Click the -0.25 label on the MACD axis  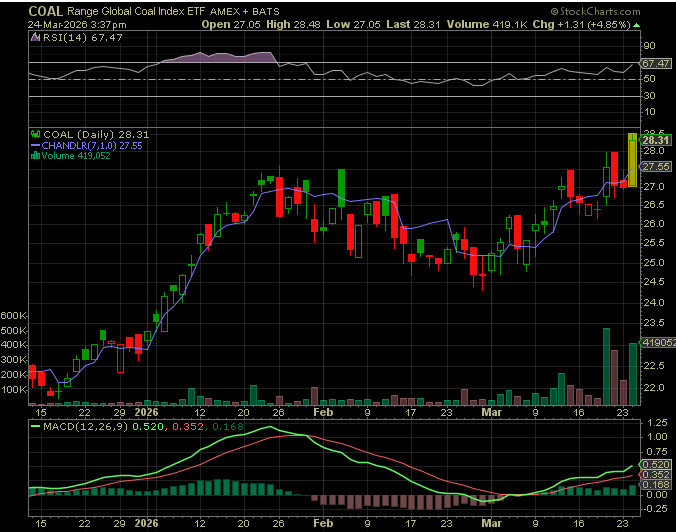(656, 509)
